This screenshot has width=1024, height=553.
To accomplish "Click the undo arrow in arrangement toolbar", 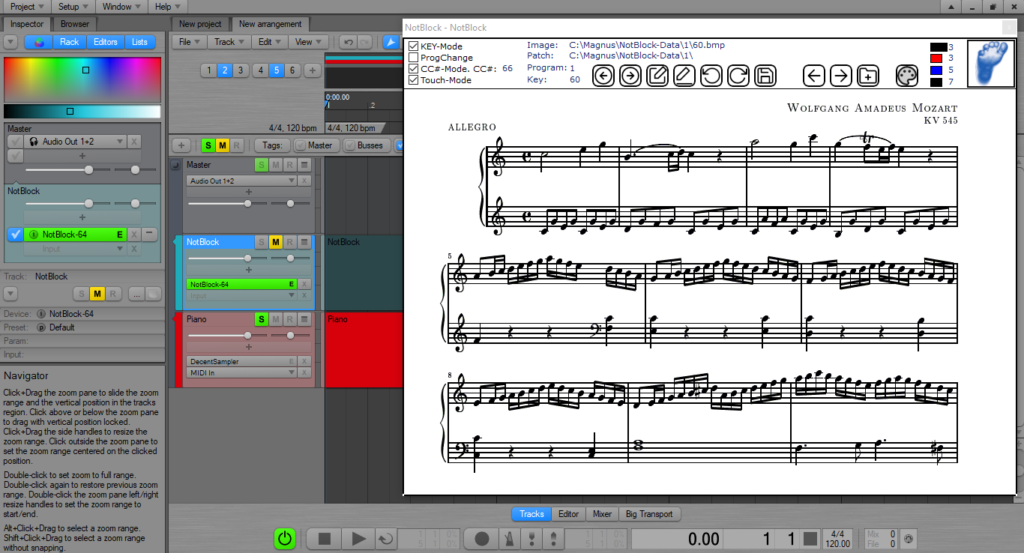I will (349, 42).
